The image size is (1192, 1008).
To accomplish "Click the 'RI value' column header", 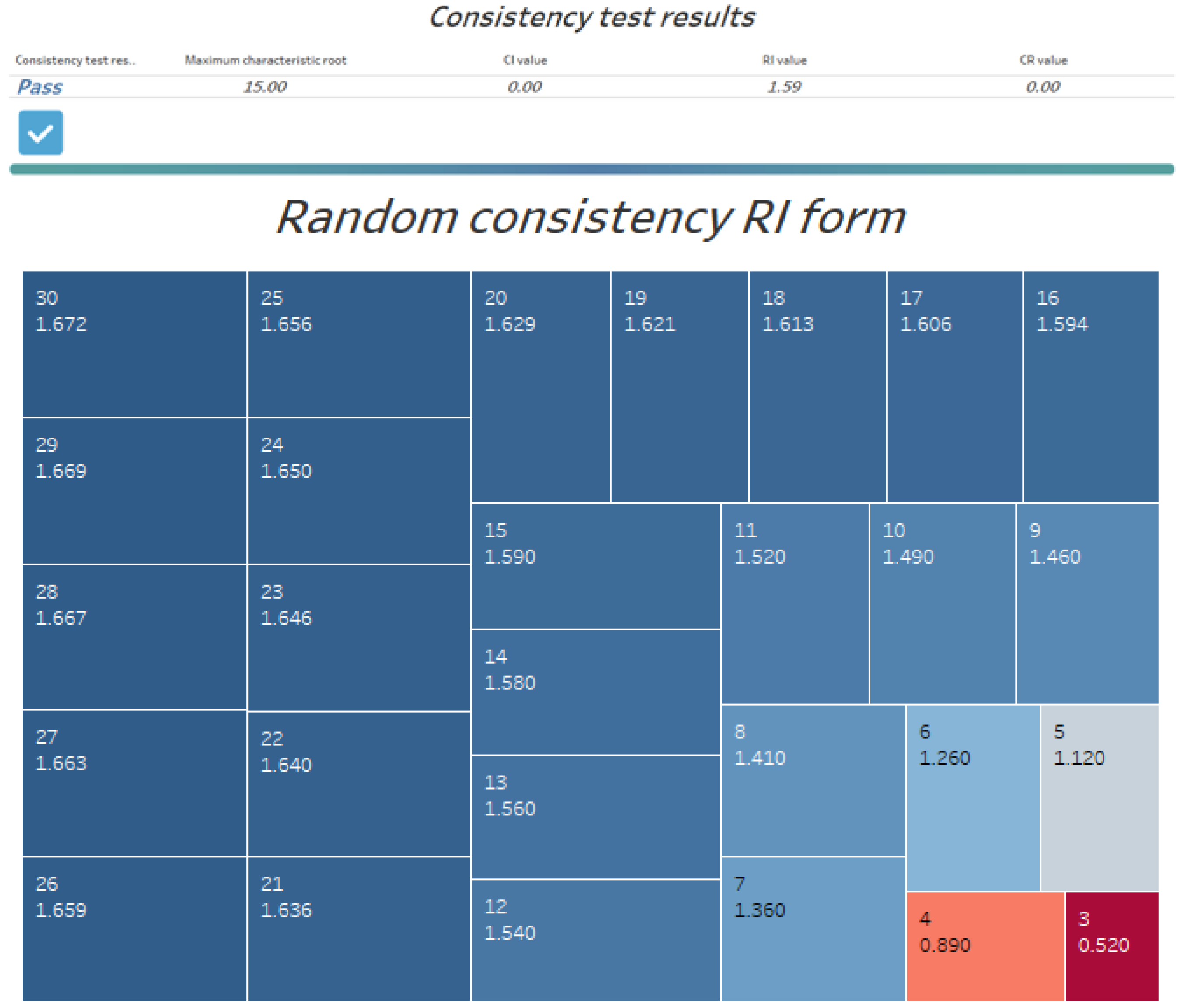I will (x=784, y=60).
